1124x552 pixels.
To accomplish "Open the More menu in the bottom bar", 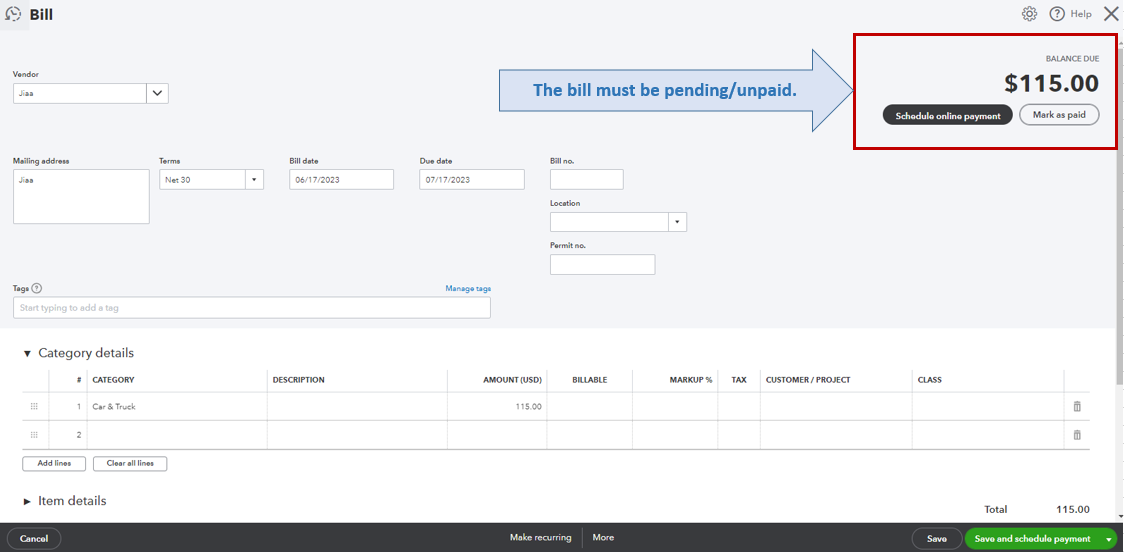I will click(603, 538).
